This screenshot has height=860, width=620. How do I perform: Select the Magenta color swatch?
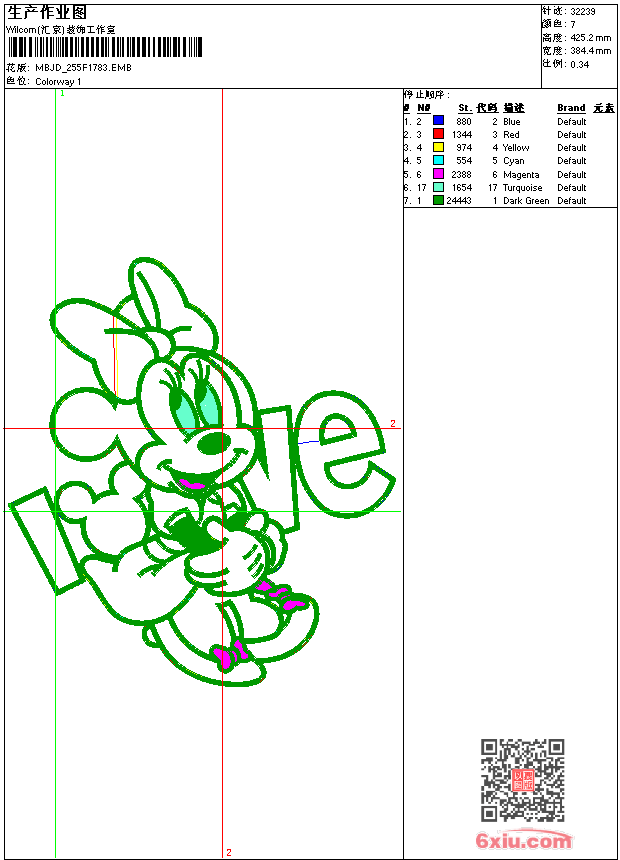[x=438, y=173]
